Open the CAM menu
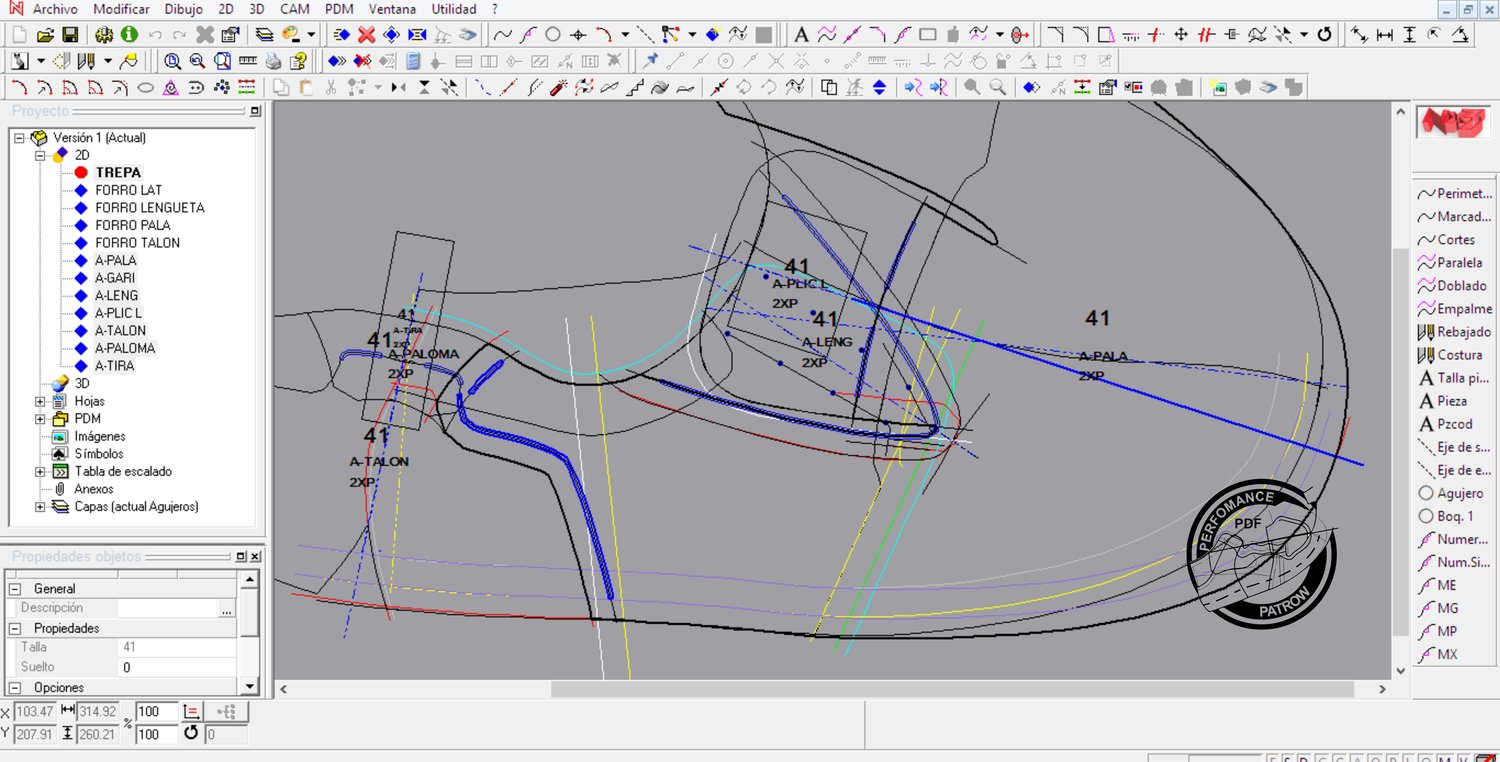Viewport: 1500px width, 762px height. tap(294, 9)
